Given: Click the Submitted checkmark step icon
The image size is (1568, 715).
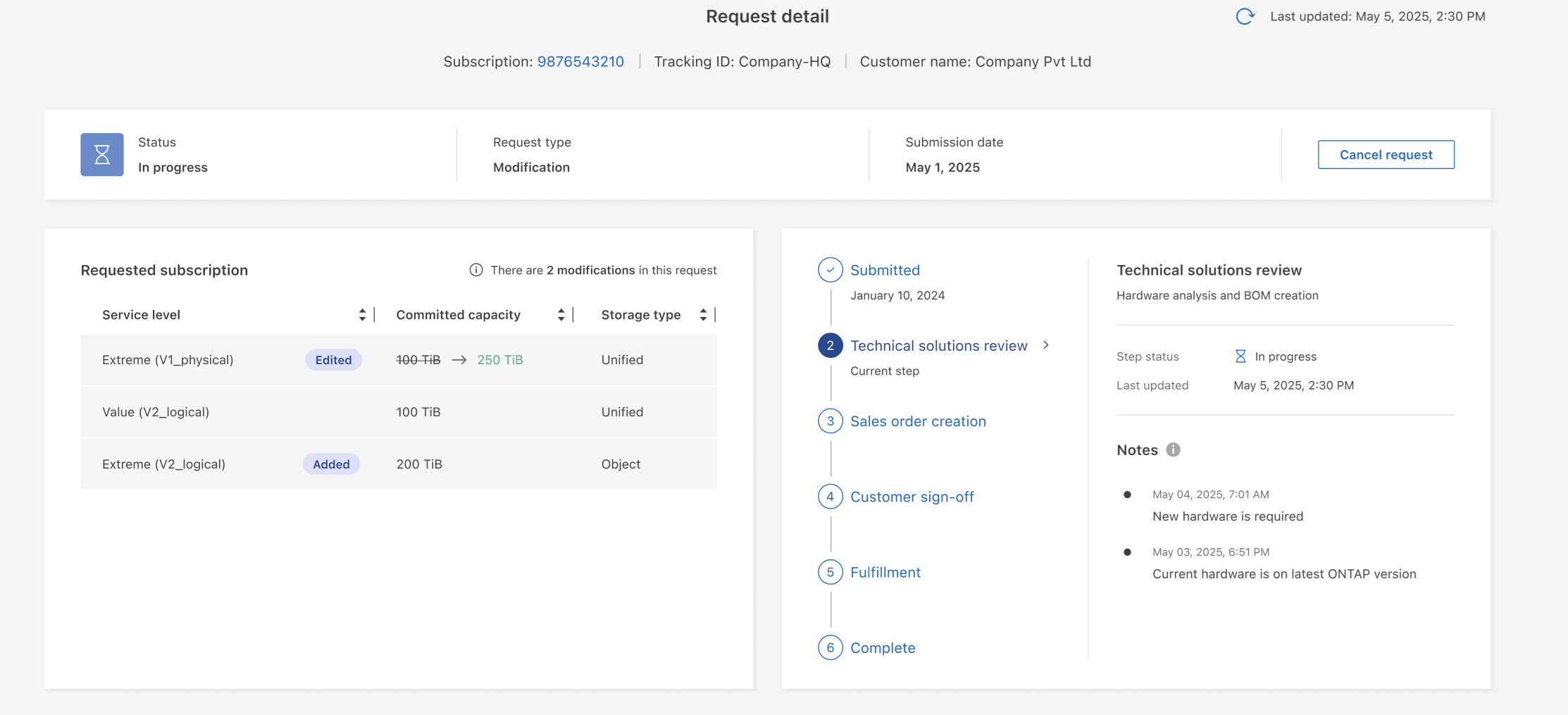Looking at the screenshot, I should [x=830, y=270].
